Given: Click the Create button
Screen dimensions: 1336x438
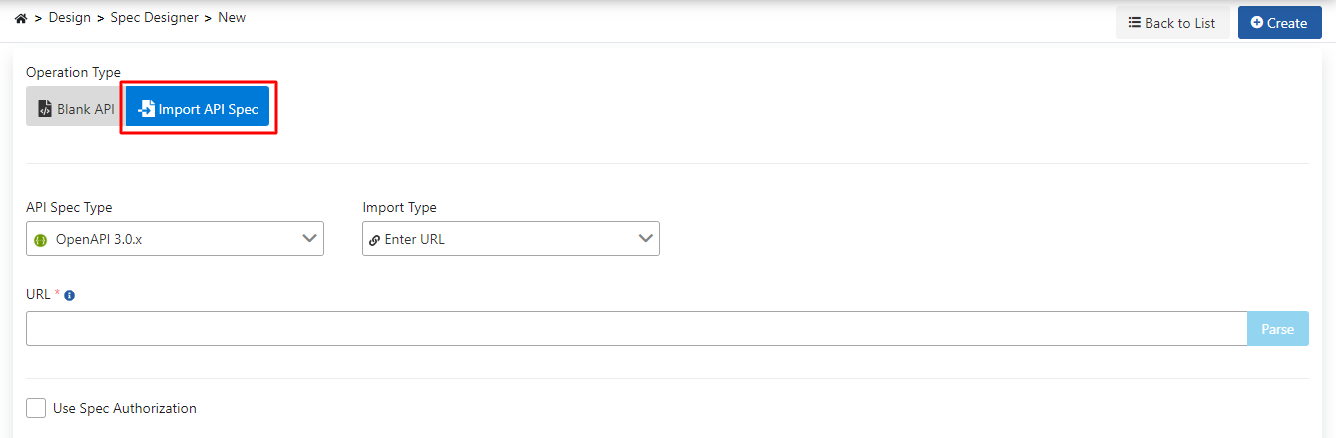Looking at the screenshot, I should tap(1279, 23).
